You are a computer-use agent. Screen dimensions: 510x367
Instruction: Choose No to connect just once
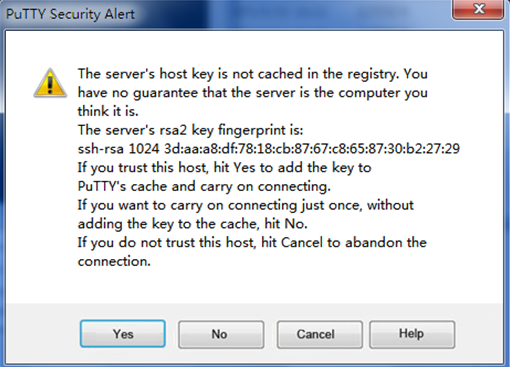(x=221, y=335)
